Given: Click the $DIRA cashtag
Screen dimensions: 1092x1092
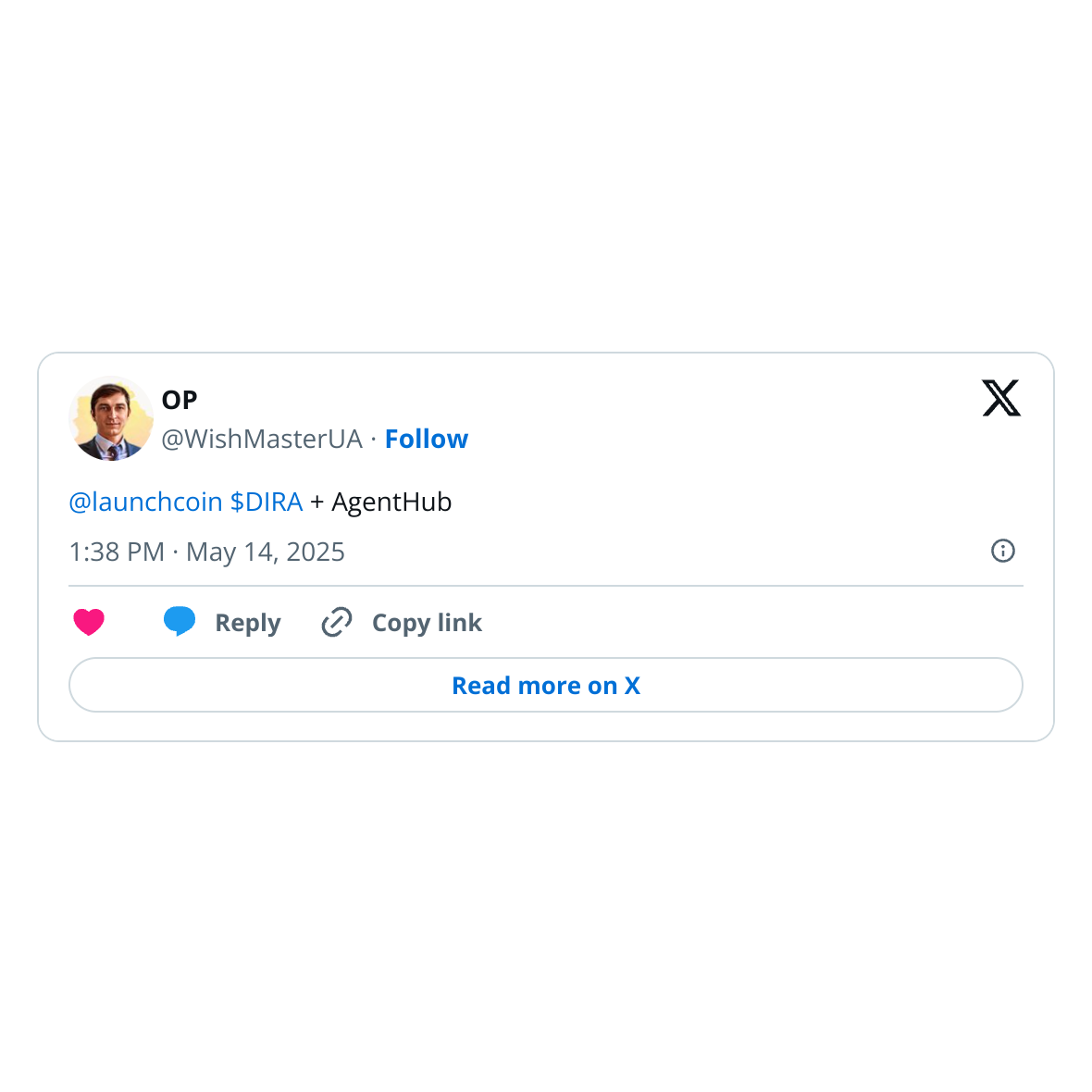Looking at the screenshot, I should pyautogui.click(x=267, y=502).
